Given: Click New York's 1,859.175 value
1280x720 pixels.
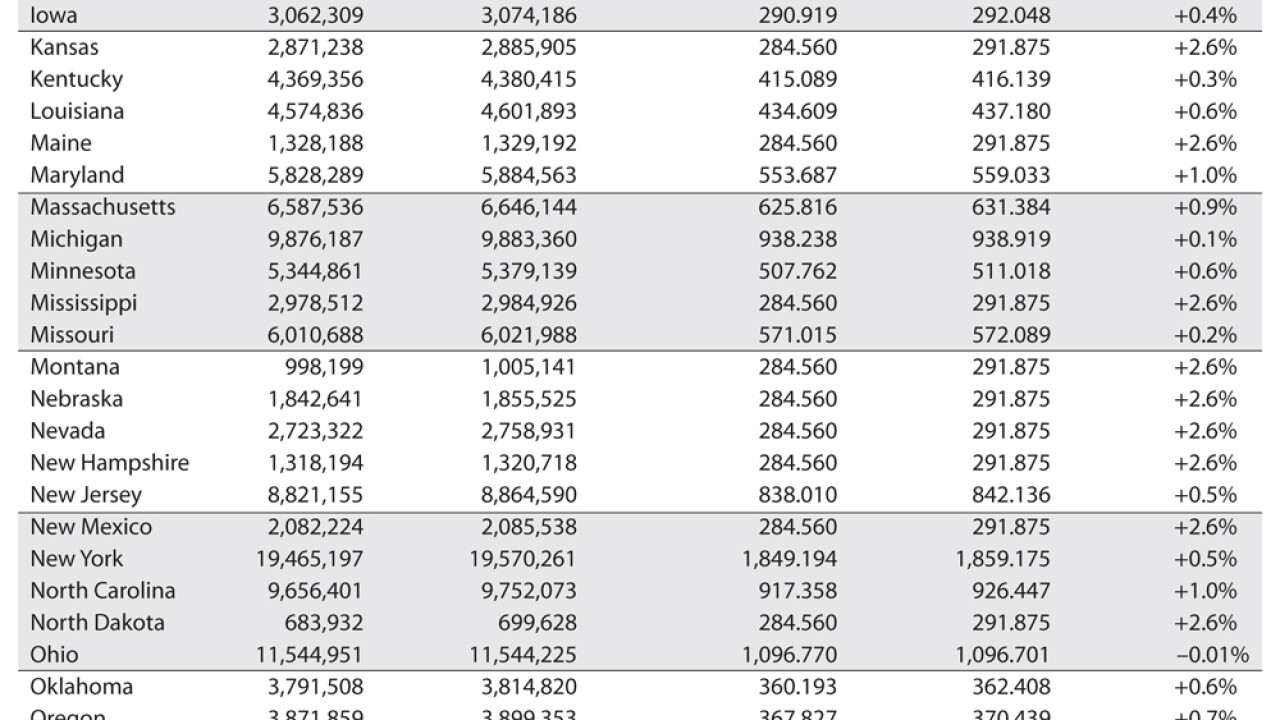Looking at the screenshot, I should (x=1003, y=559).
